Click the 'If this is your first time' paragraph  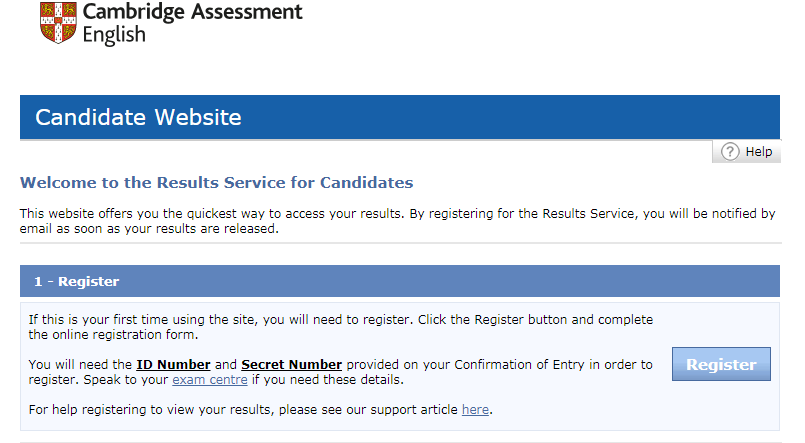(340, 327)
